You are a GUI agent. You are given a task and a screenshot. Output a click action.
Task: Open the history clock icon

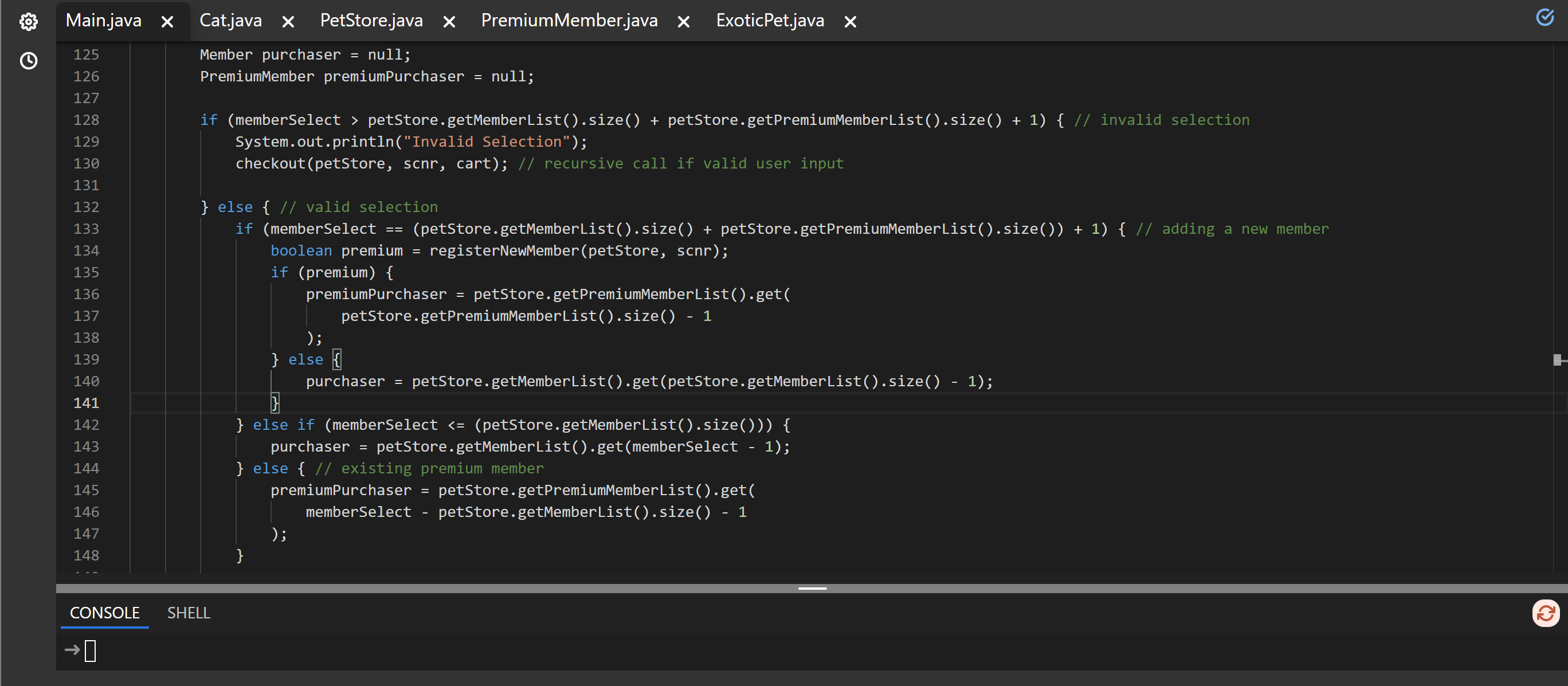click(29, 61)
